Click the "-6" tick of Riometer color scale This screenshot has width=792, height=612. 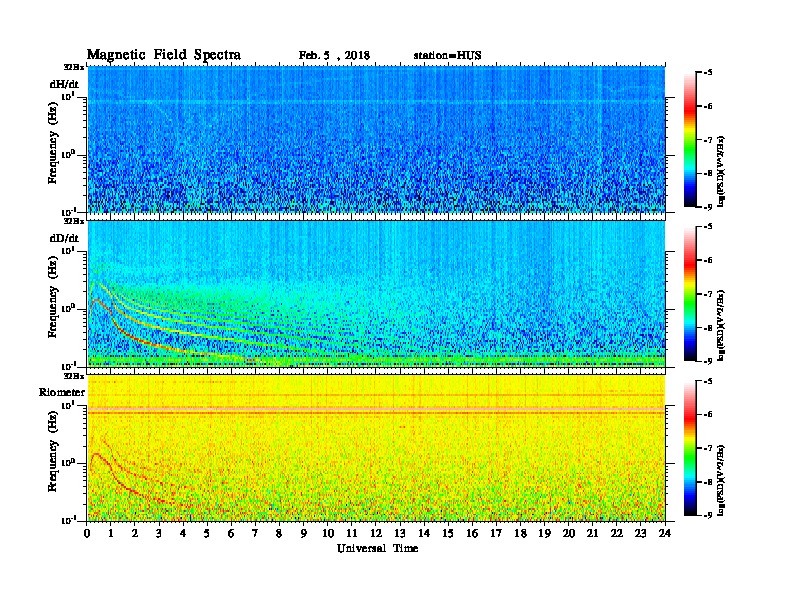click(708, 415)
